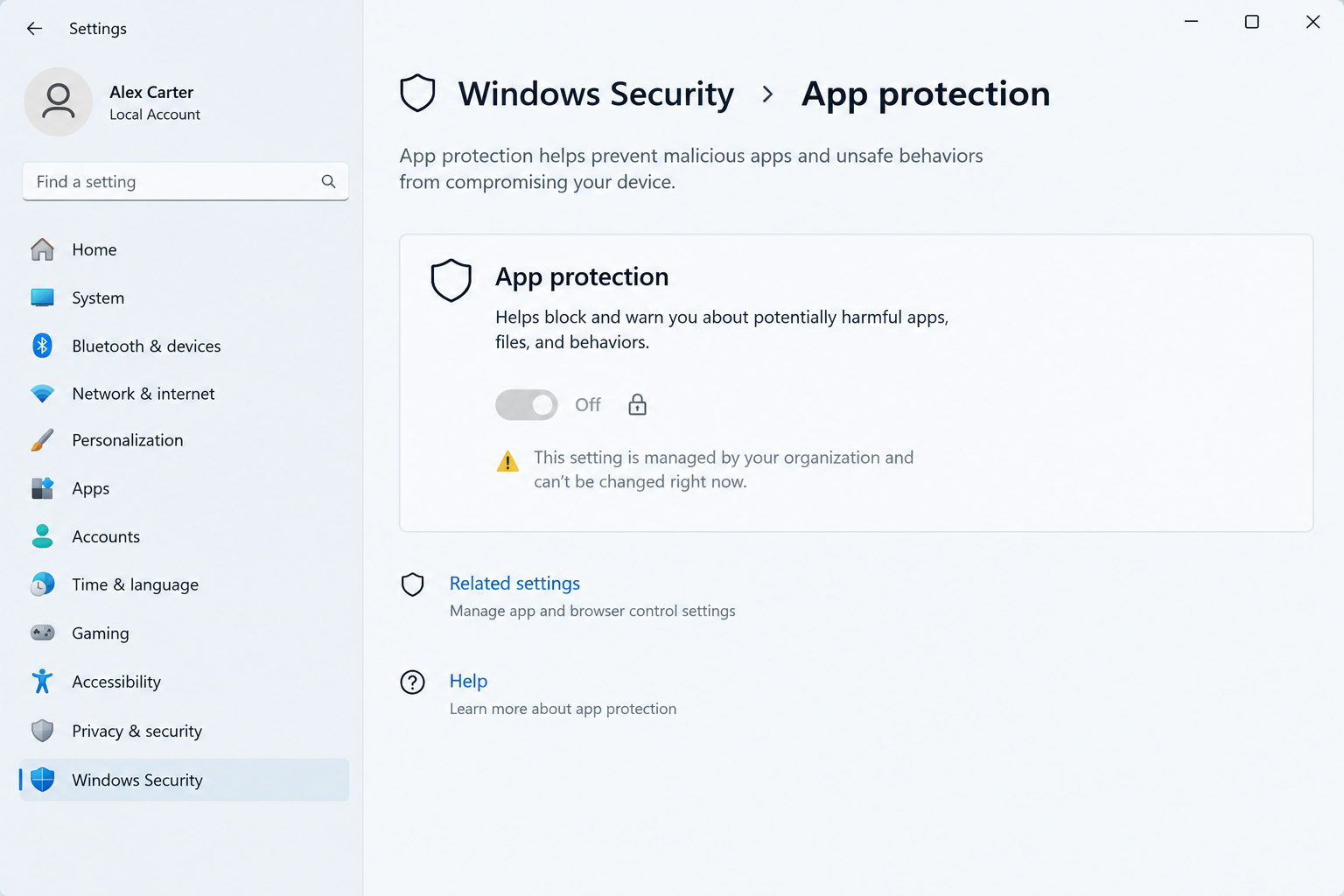The width and height of the screenshot is (1344, 896).
Task: Click the breadcrumb chevron separator
Action: coord(767,94)
